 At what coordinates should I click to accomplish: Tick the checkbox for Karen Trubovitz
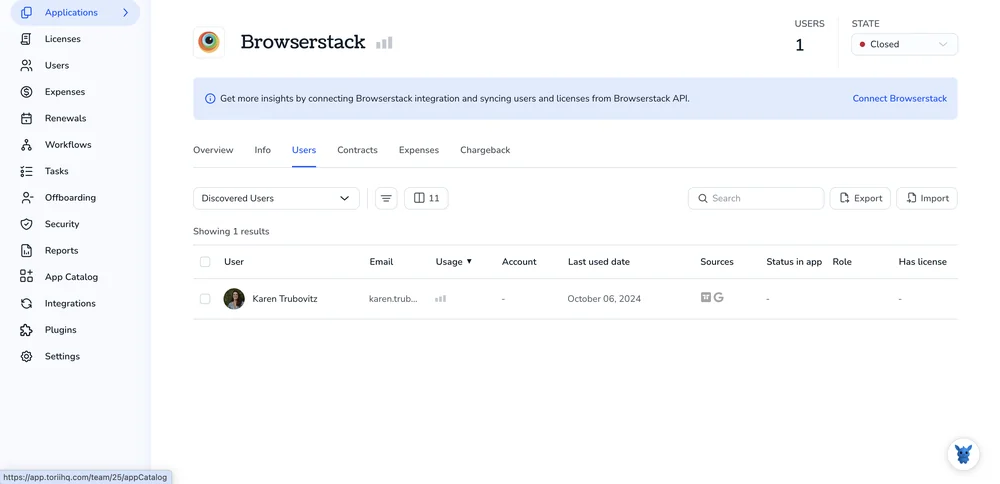coord(205,299)
